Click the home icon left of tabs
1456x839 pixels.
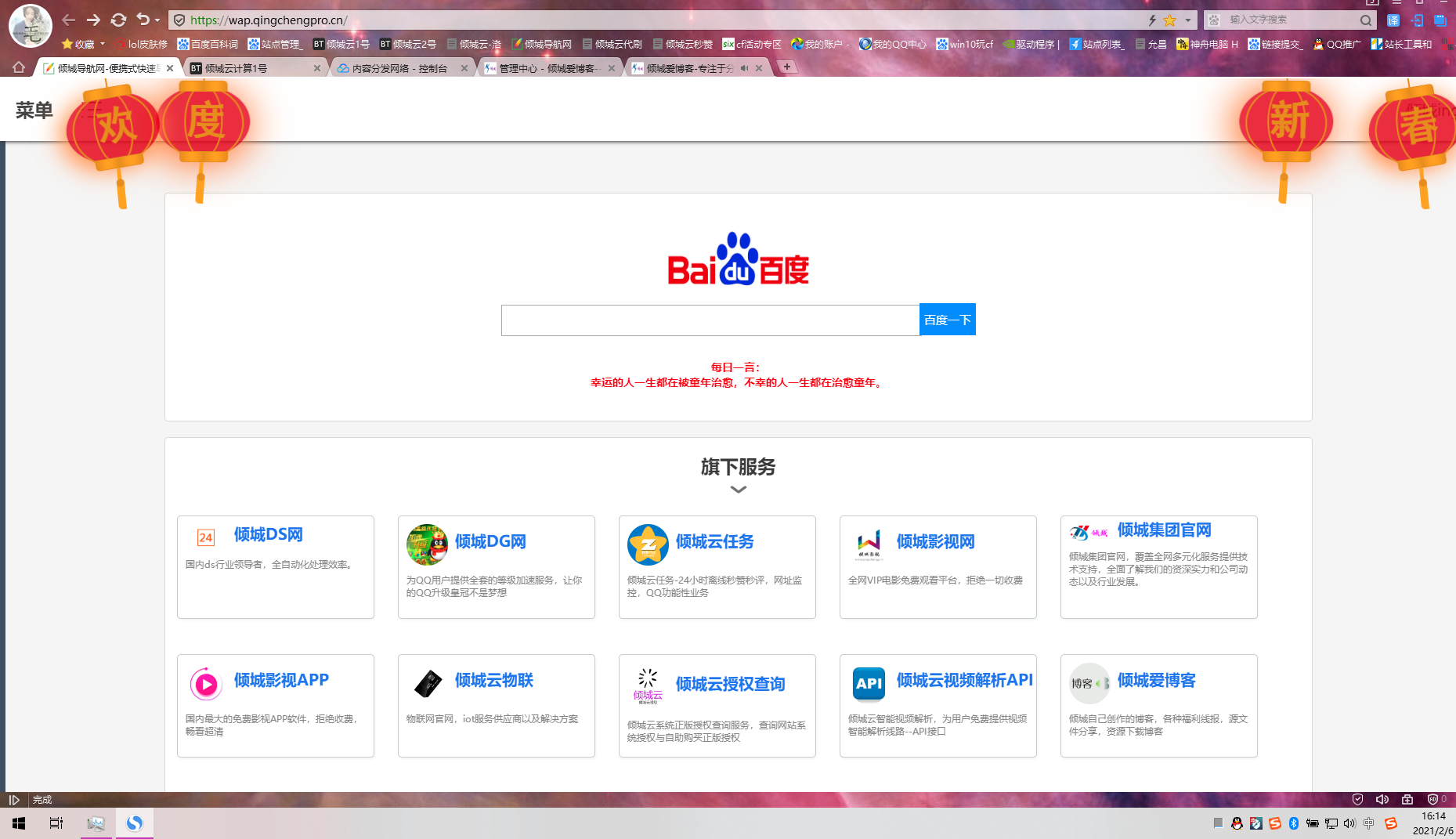pyautogui.click(x=19, y=67)
